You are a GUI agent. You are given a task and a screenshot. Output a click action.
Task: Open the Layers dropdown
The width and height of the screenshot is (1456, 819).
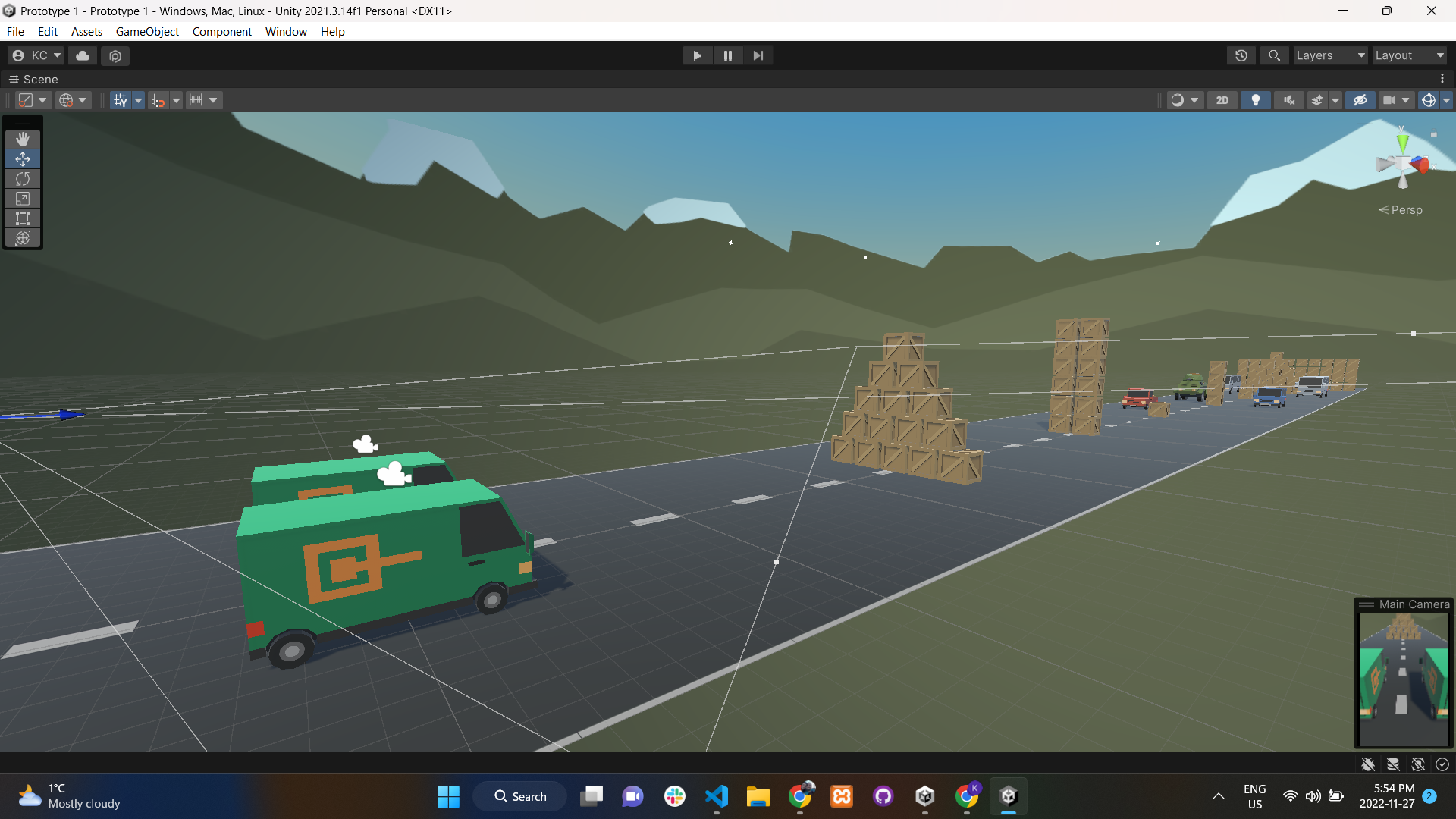click(x=1330, y=55)
